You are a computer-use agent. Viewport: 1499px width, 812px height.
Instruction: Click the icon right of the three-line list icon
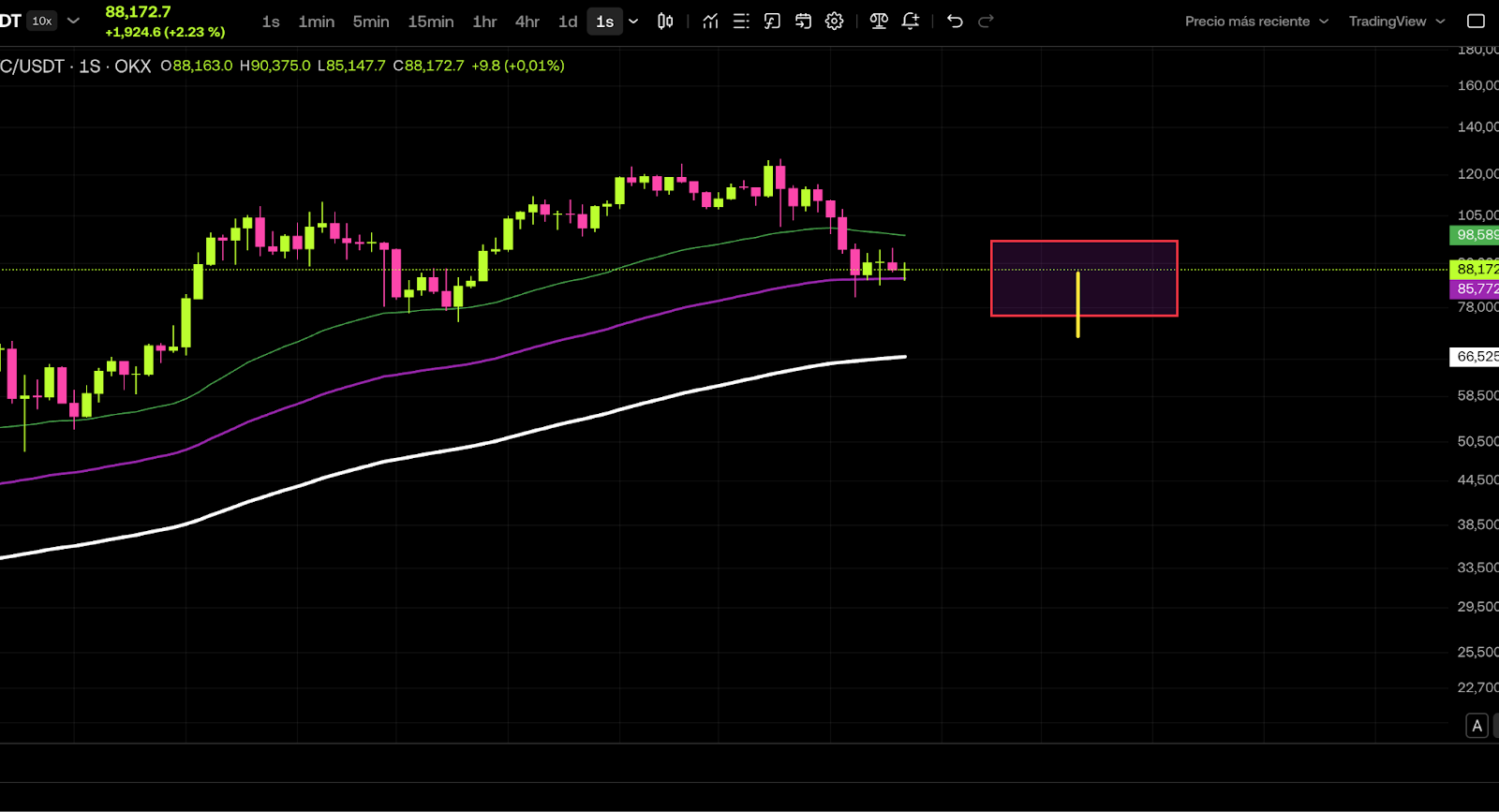772,21
